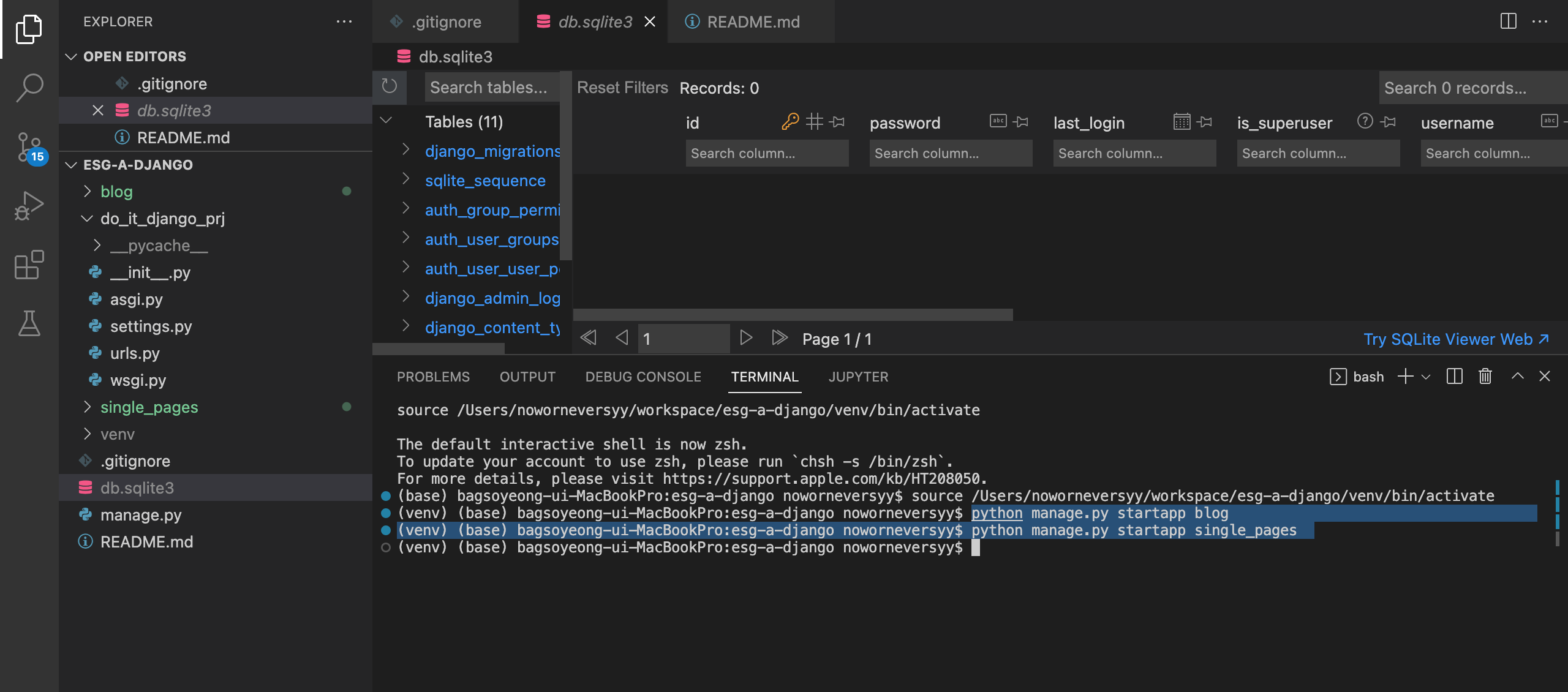Collapse the ESG-A-DJANGO folder section

point(71,165)
